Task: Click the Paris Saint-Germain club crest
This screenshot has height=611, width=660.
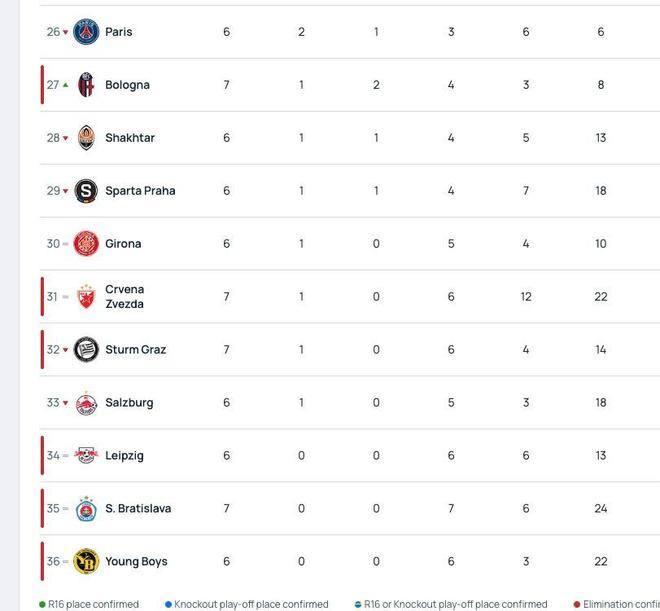Action: pyautogui.click(x=86, y=32)
